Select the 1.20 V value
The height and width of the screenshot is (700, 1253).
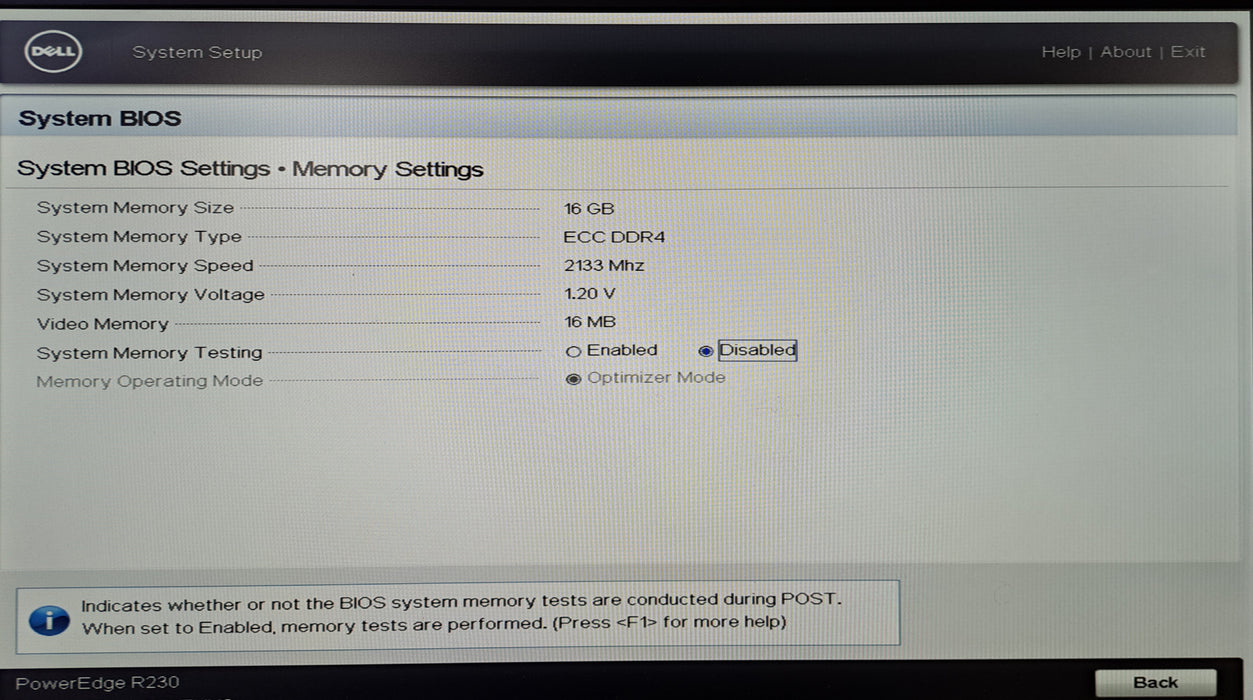pyautogui.click(x=590, y=294)
